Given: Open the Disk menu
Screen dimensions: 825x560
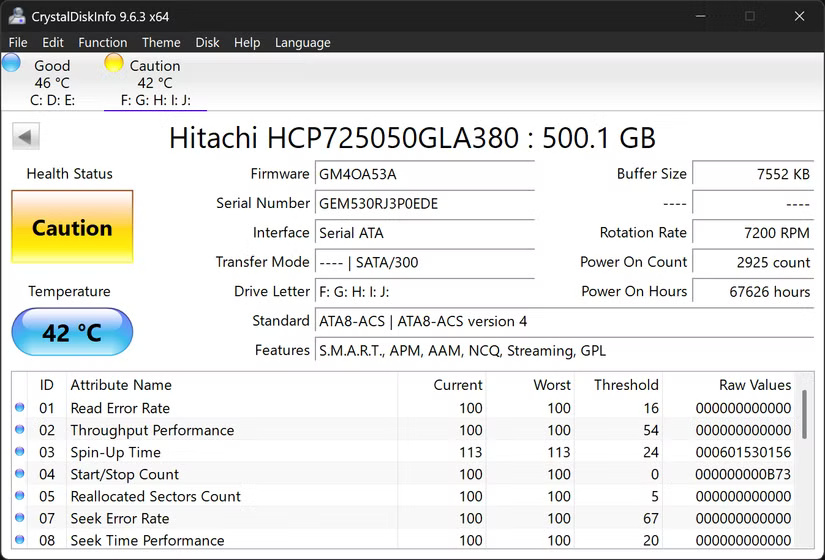Looking at the screenshot, I should point(207,42).
